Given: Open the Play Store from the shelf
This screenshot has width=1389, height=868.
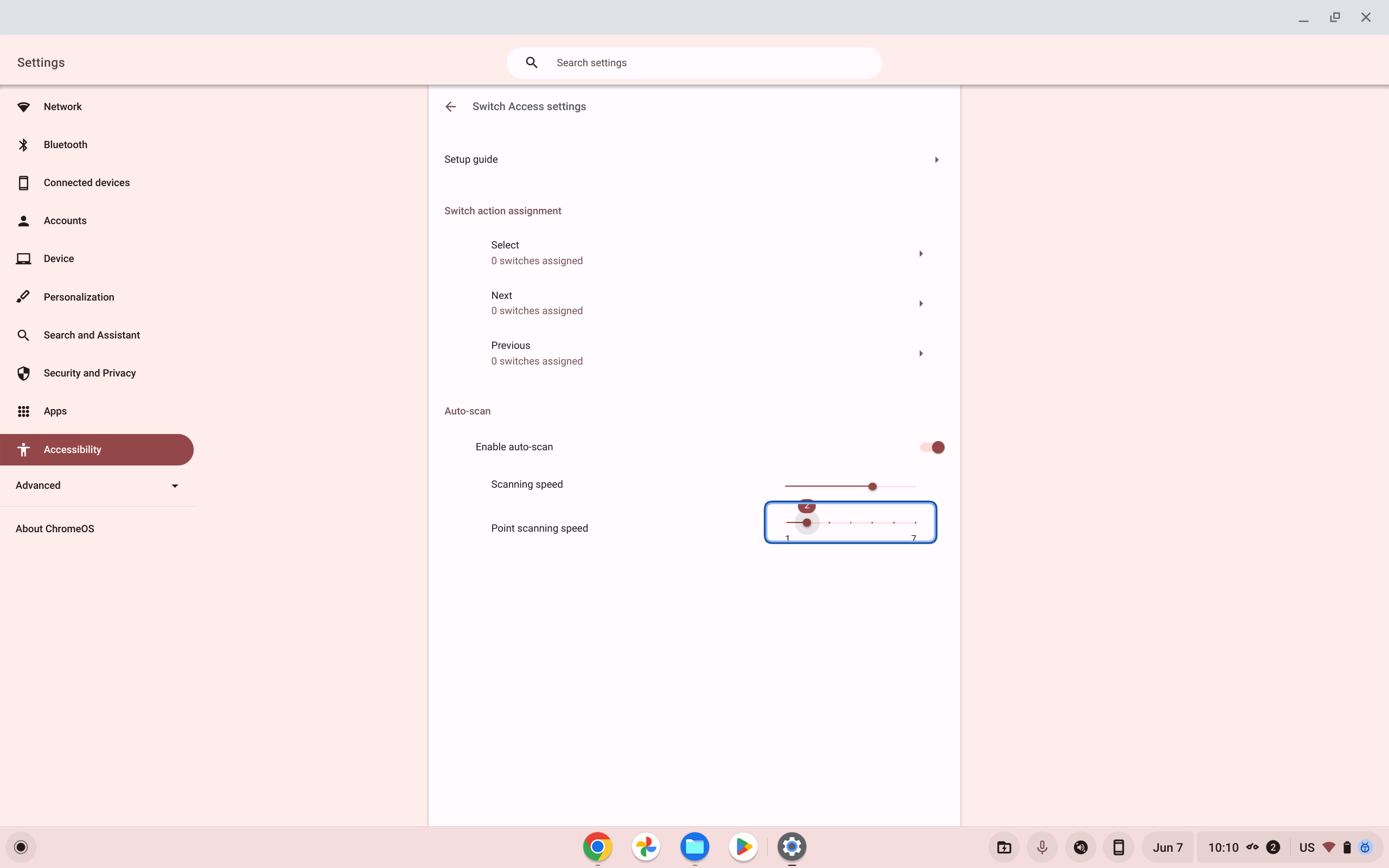Looking at the screenshot, I should [743, 847].
